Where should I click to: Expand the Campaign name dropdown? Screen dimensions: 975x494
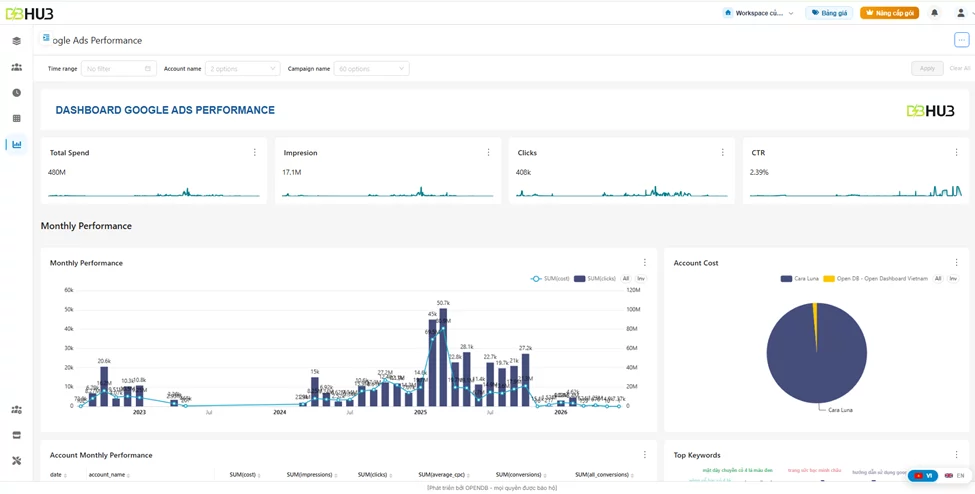(x=371, y=68)
